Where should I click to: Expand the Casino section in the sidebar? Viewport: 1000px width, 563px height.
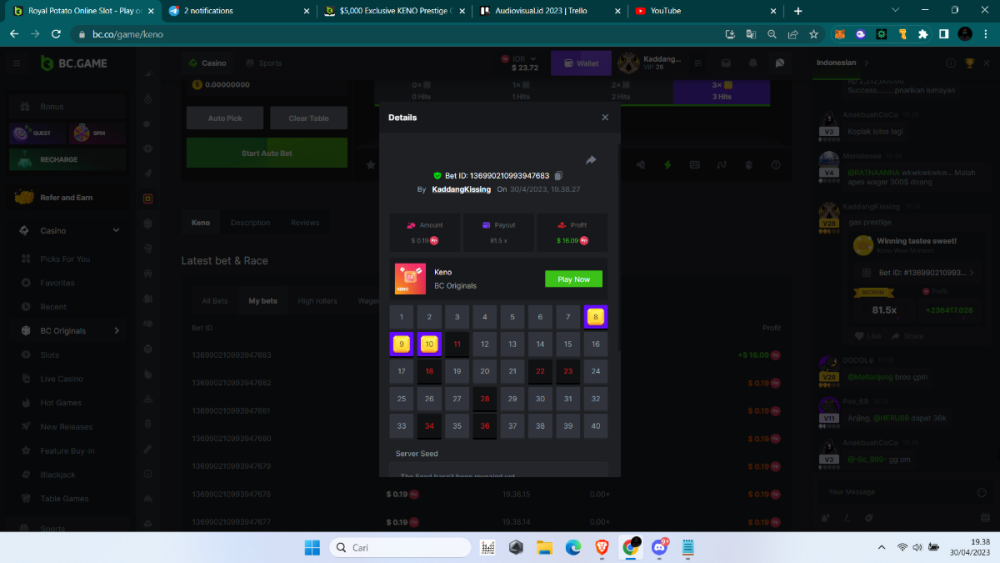point(116,230)
